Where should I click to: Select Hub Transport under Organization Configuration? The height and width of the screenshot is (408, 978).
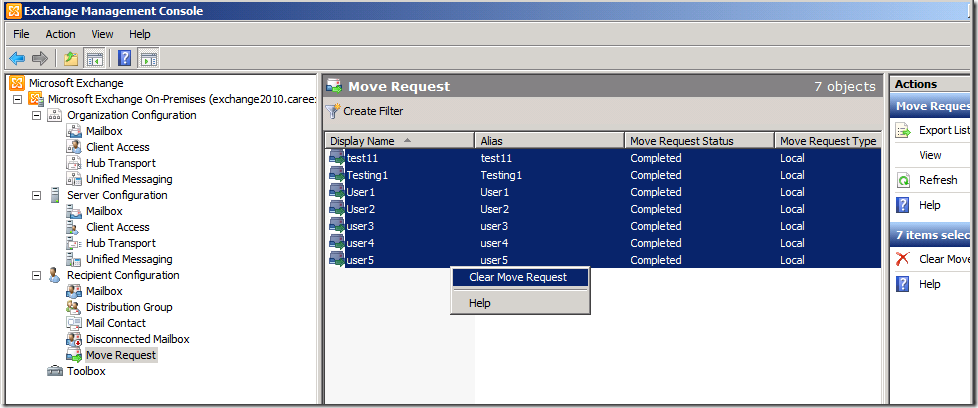coord(121,163)
